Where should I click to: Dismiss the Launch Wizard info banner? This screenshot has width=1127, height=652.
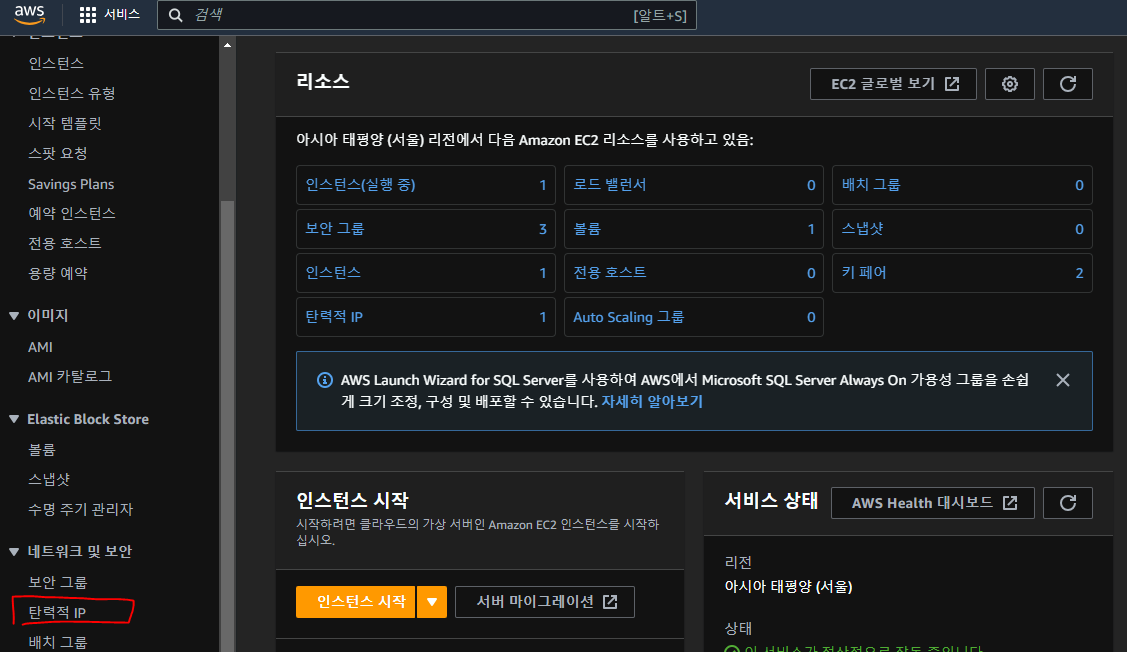click(x=1063, y=380)
